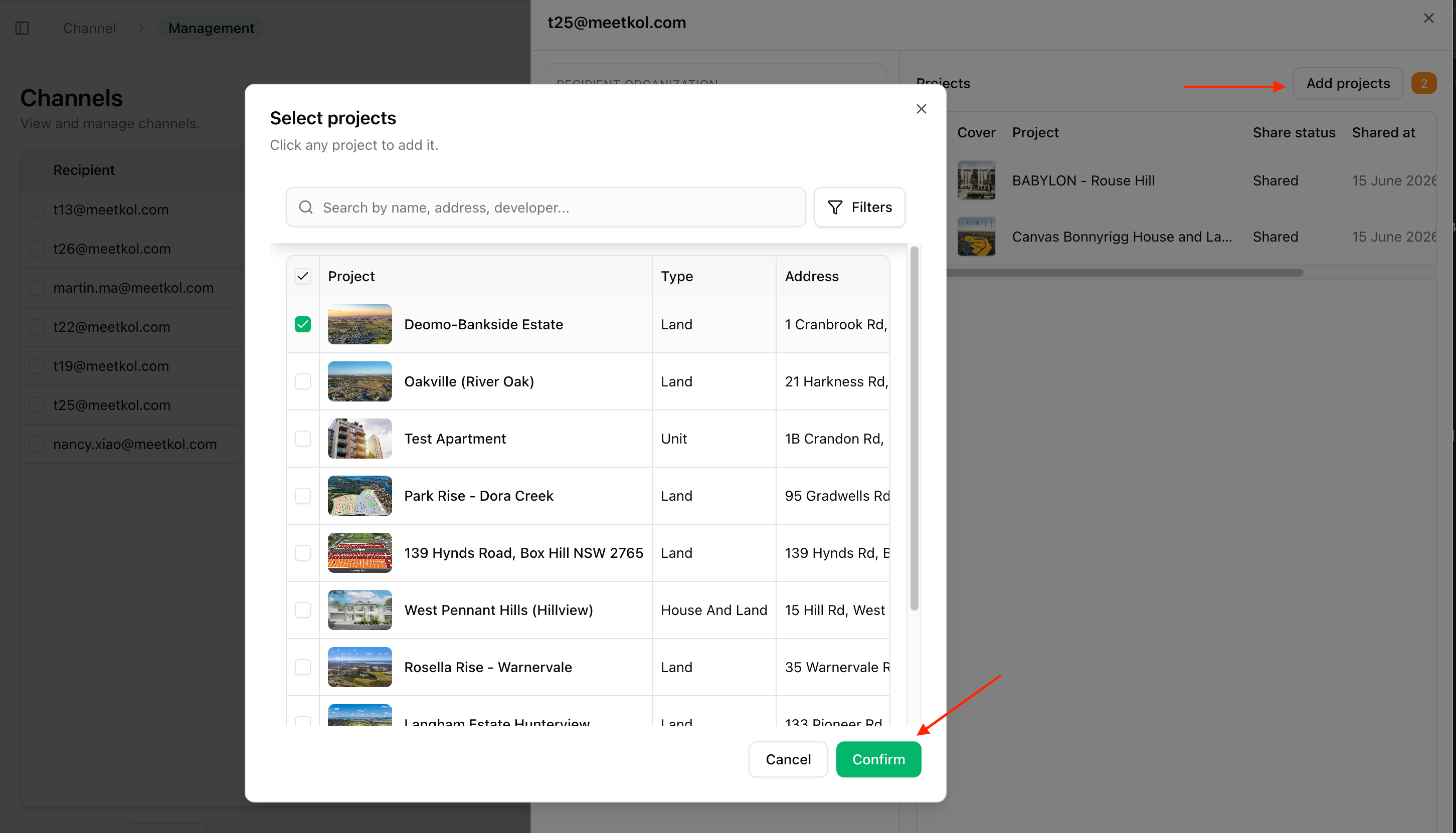This screenshot has width=1456, height=833.
Task: Select 139 Hynds Road, Box Hill NSW 2765
Action: click(x=523, y=553)
